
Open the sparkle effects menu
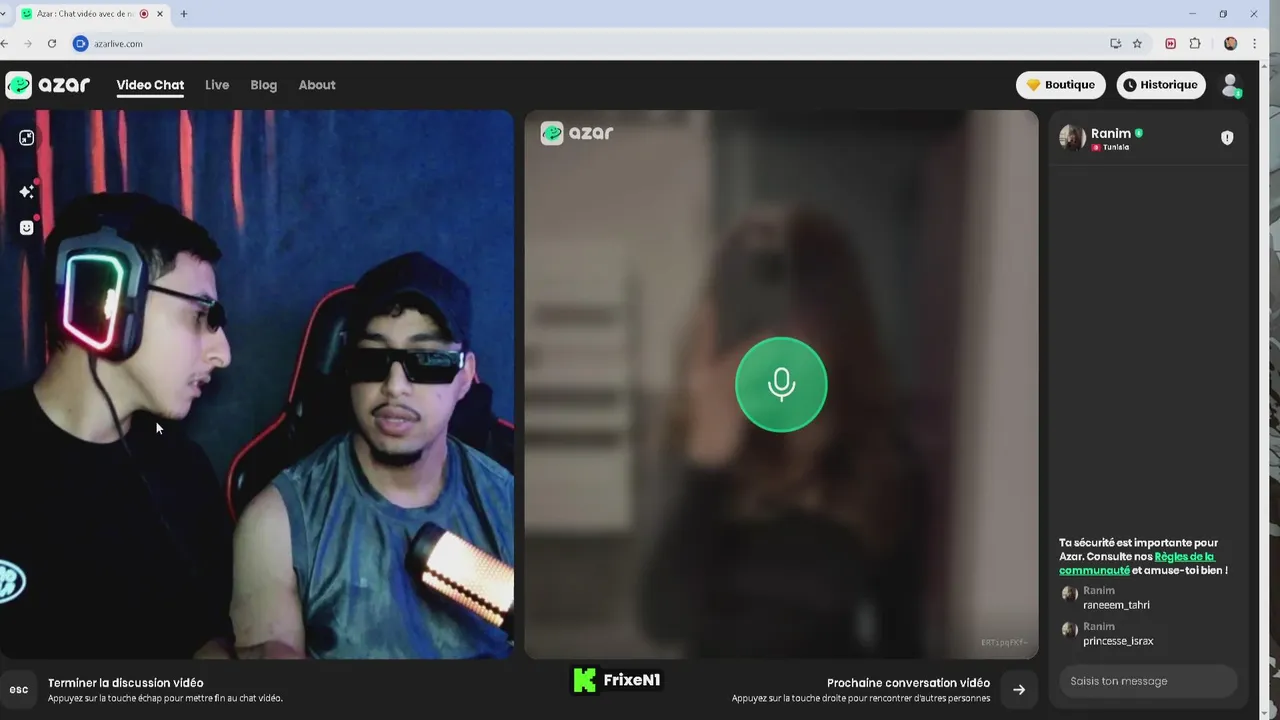(x=27, y=191)
